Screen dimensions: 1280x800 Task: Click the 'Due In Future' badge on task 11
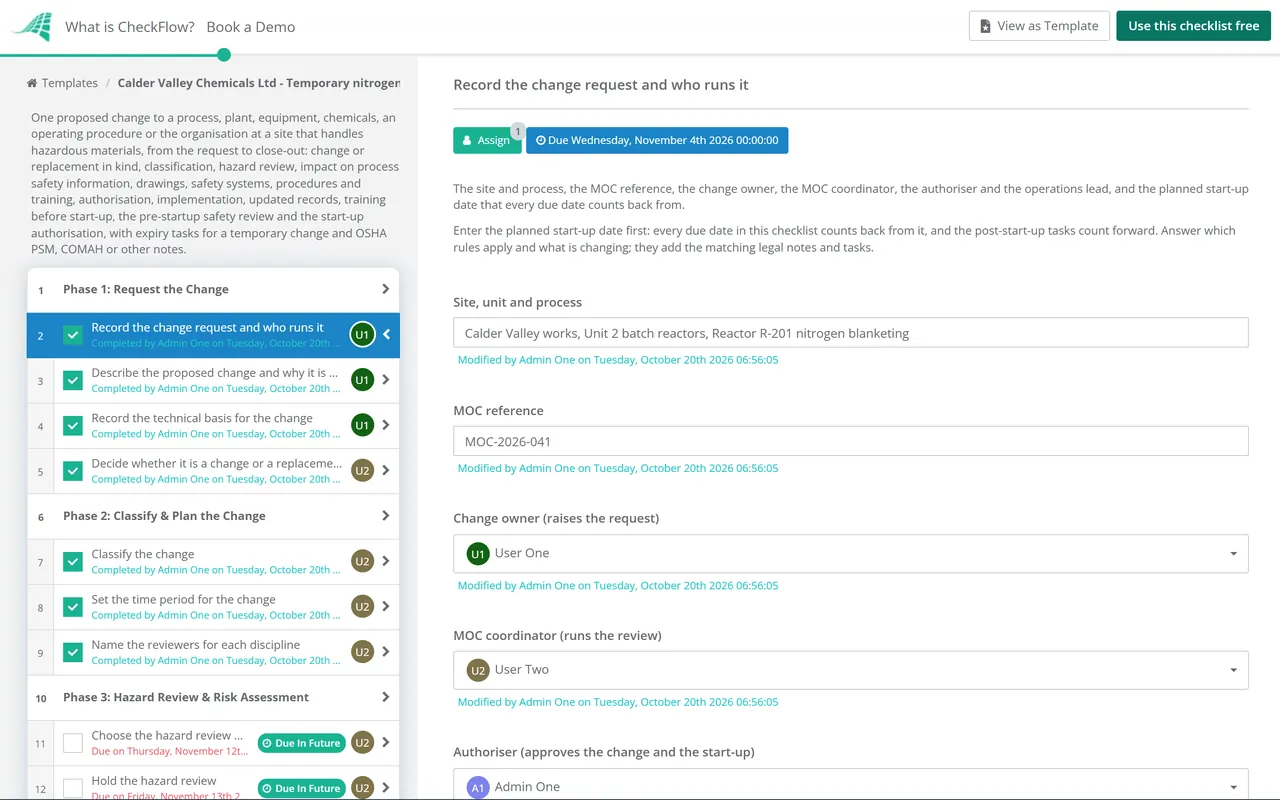click(301, 743)
